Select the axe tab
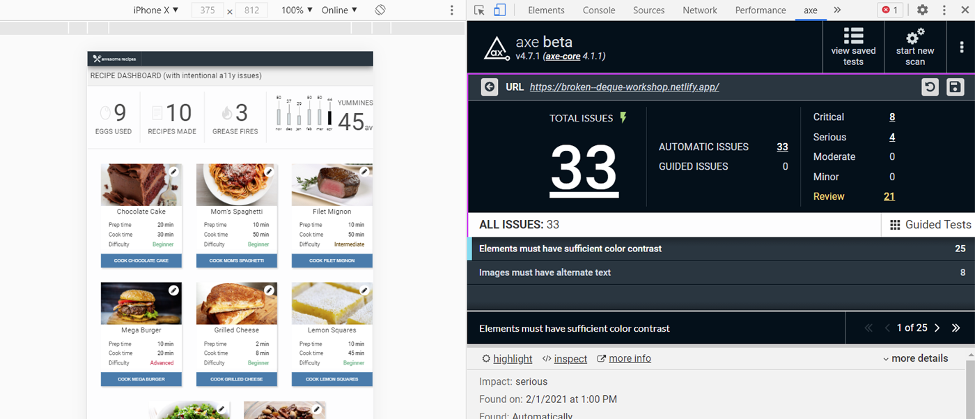 pyautogui.click(x=811, y=10)
